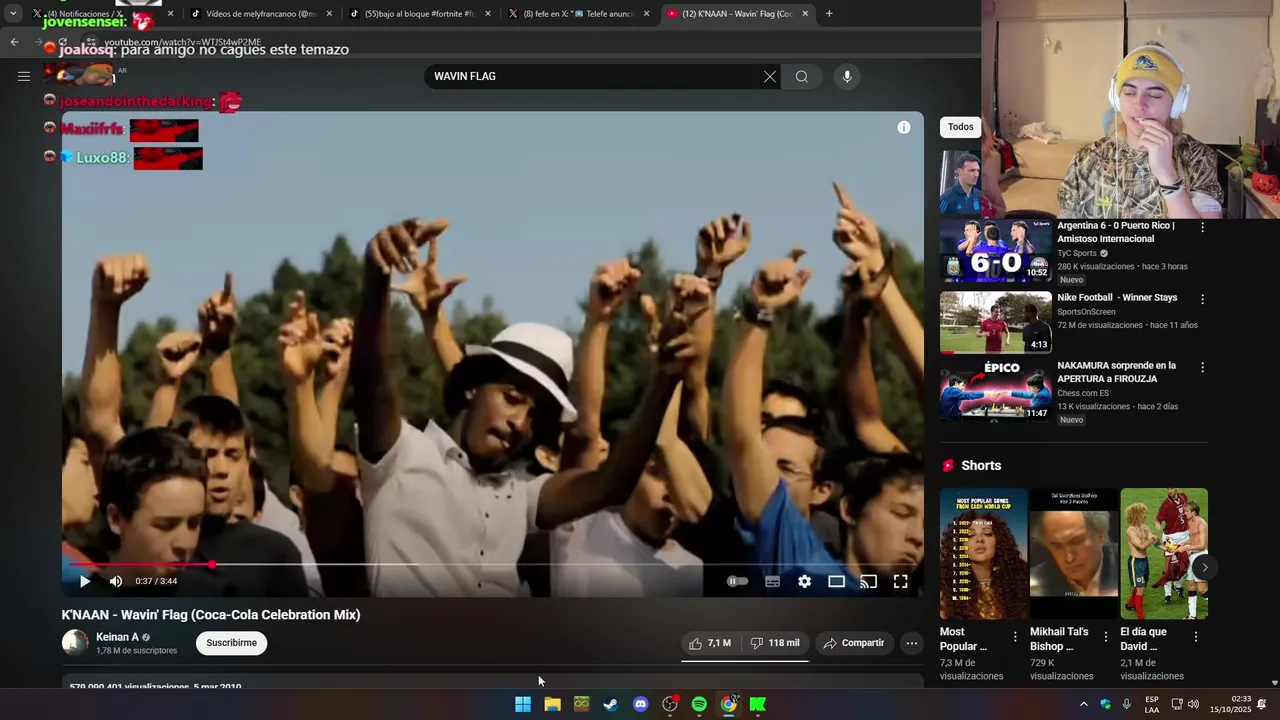Open more actions beside Compartir

[912, 643]
